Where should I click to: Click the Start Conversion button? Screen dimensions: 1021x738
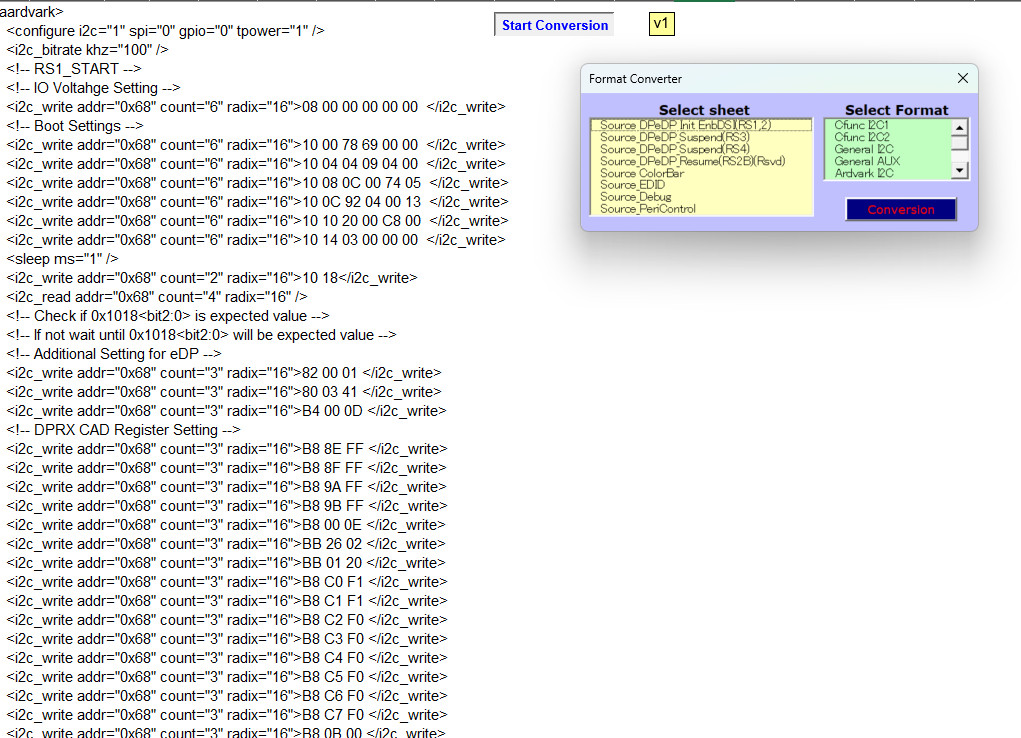(555, 25)
